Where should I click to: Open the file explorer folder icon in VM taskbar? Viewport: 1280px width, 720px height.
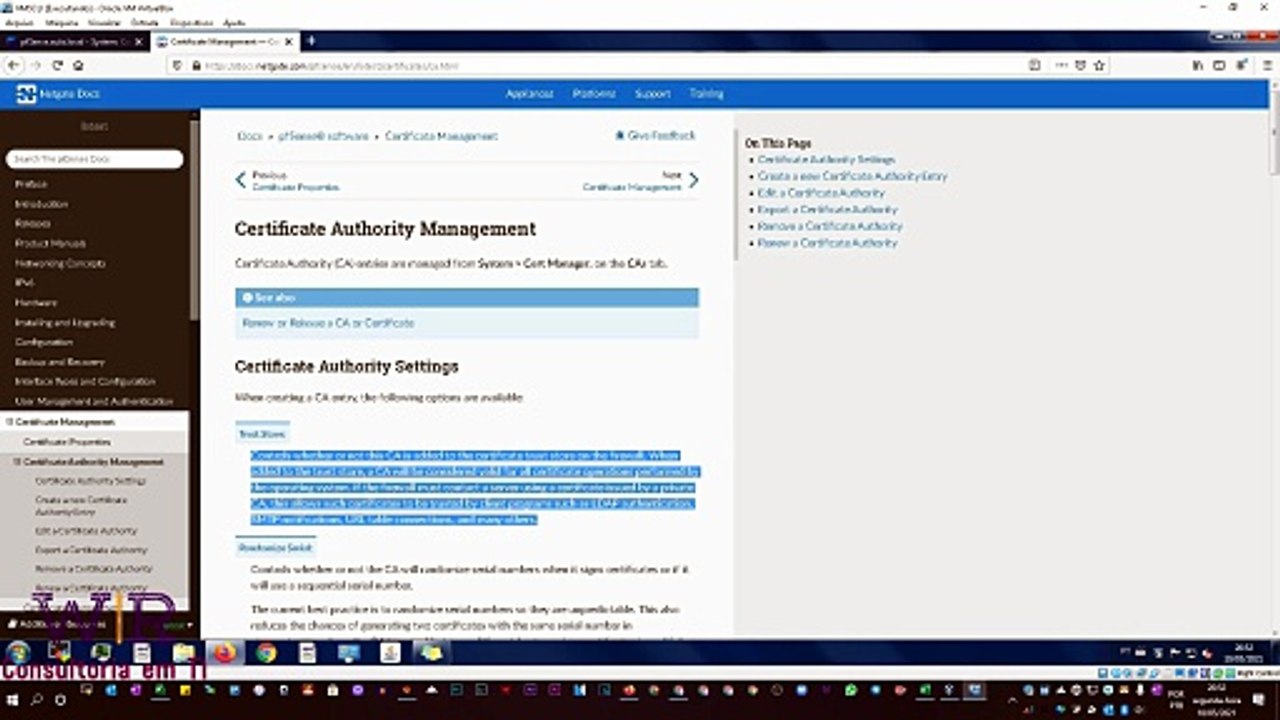(x=183, y=653)
